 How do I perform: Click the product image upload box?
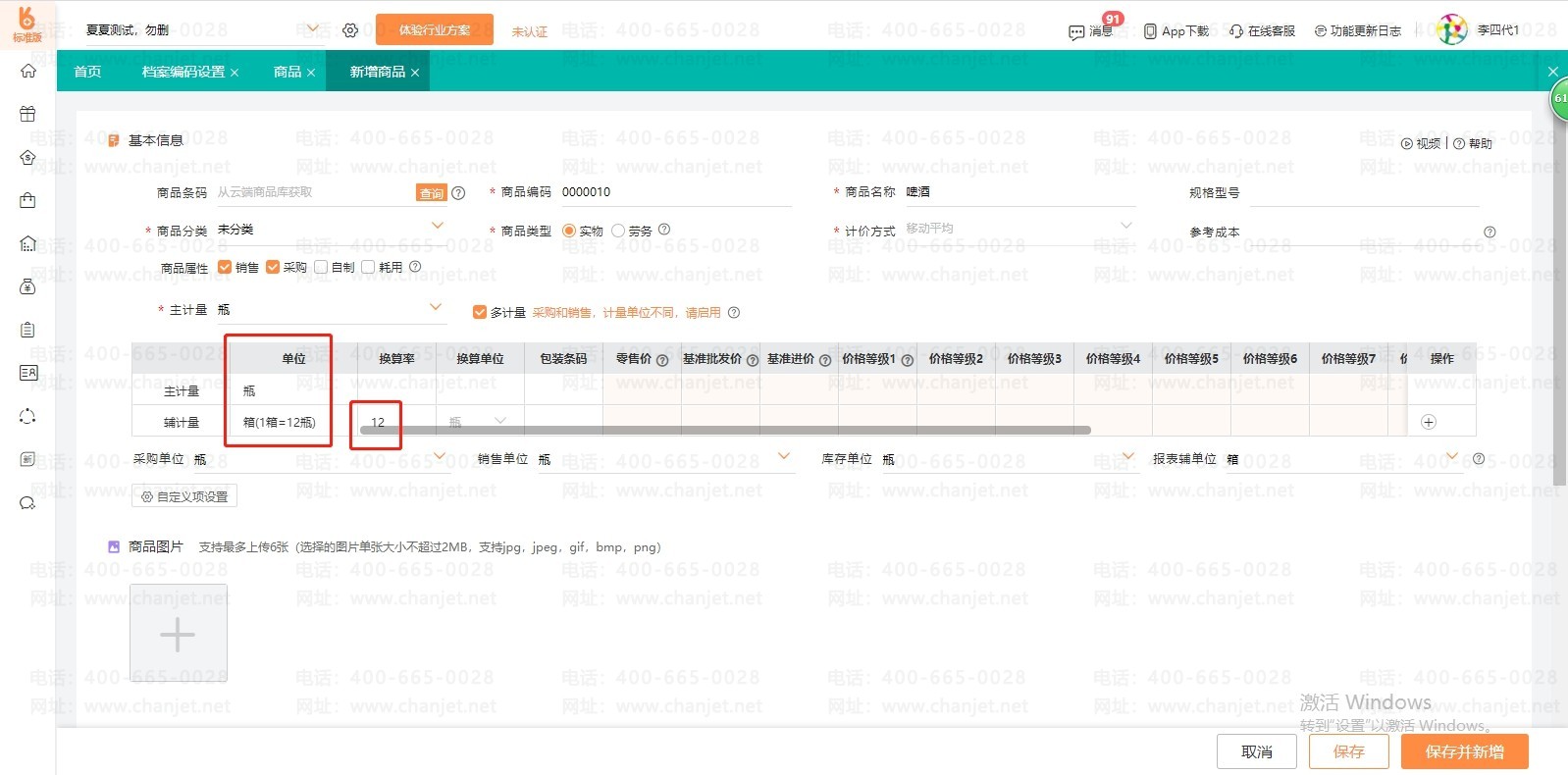(x=179, y=634)
